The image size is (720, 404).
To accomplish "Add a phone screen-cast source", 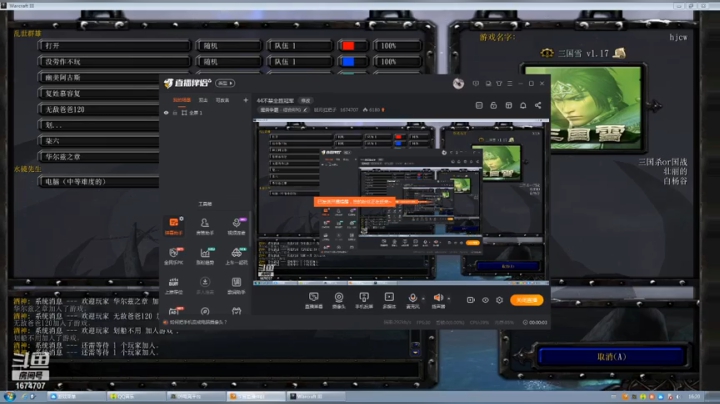I will coord(364,300).
